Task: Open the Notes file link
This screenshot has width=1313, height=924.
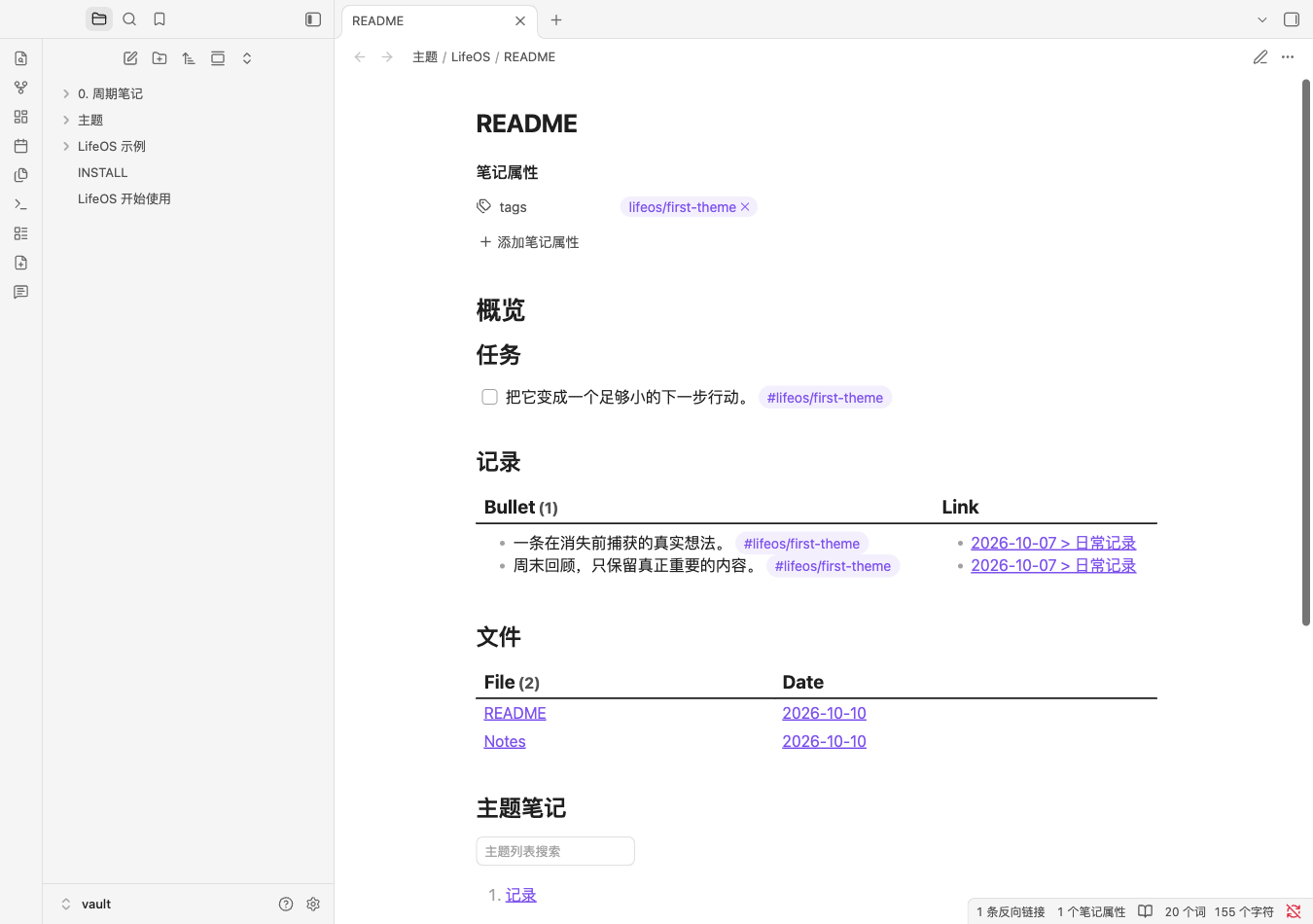Action: point(505,741)
